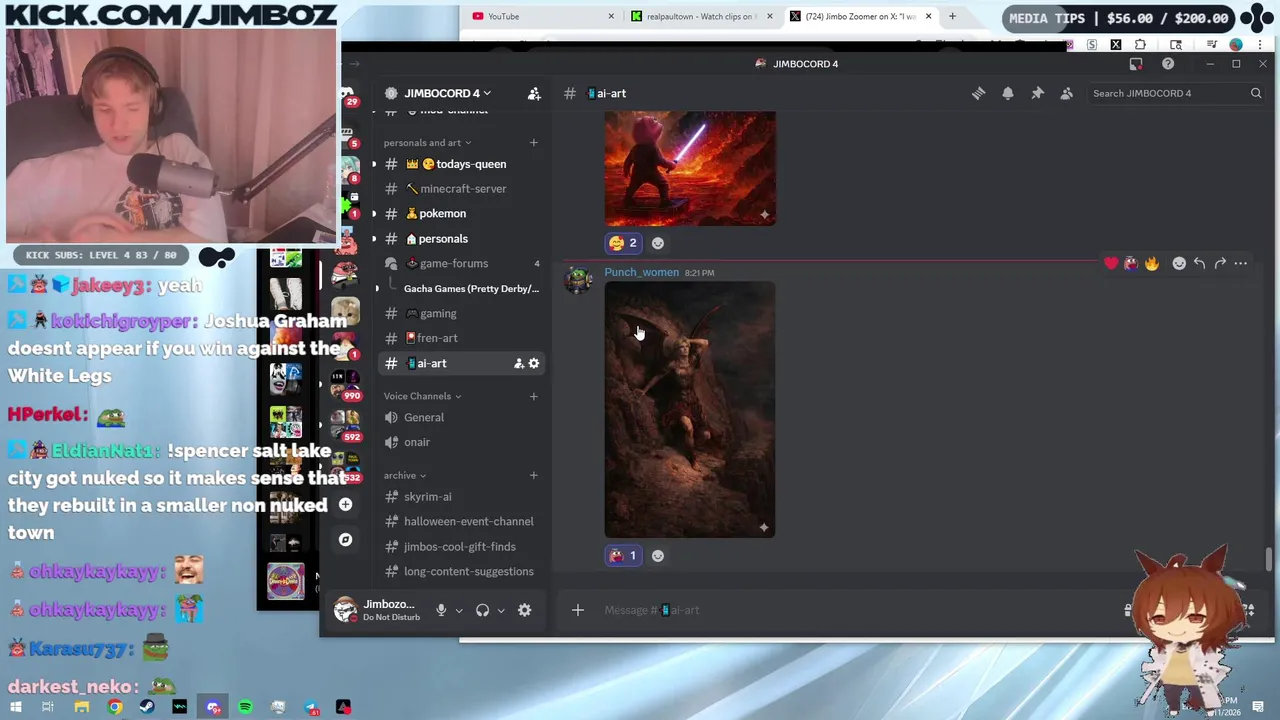Open Spotify from the Windows taskbar

point(245,707)
